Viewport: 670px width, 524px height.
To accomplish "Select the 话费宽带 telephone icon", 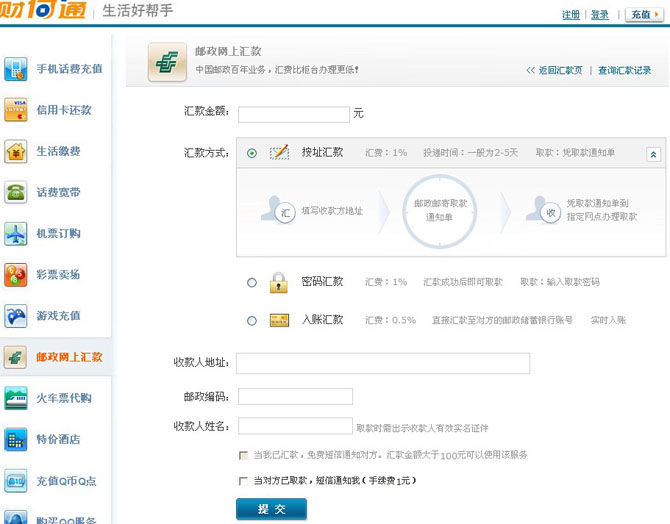I will tap(16, 192).
